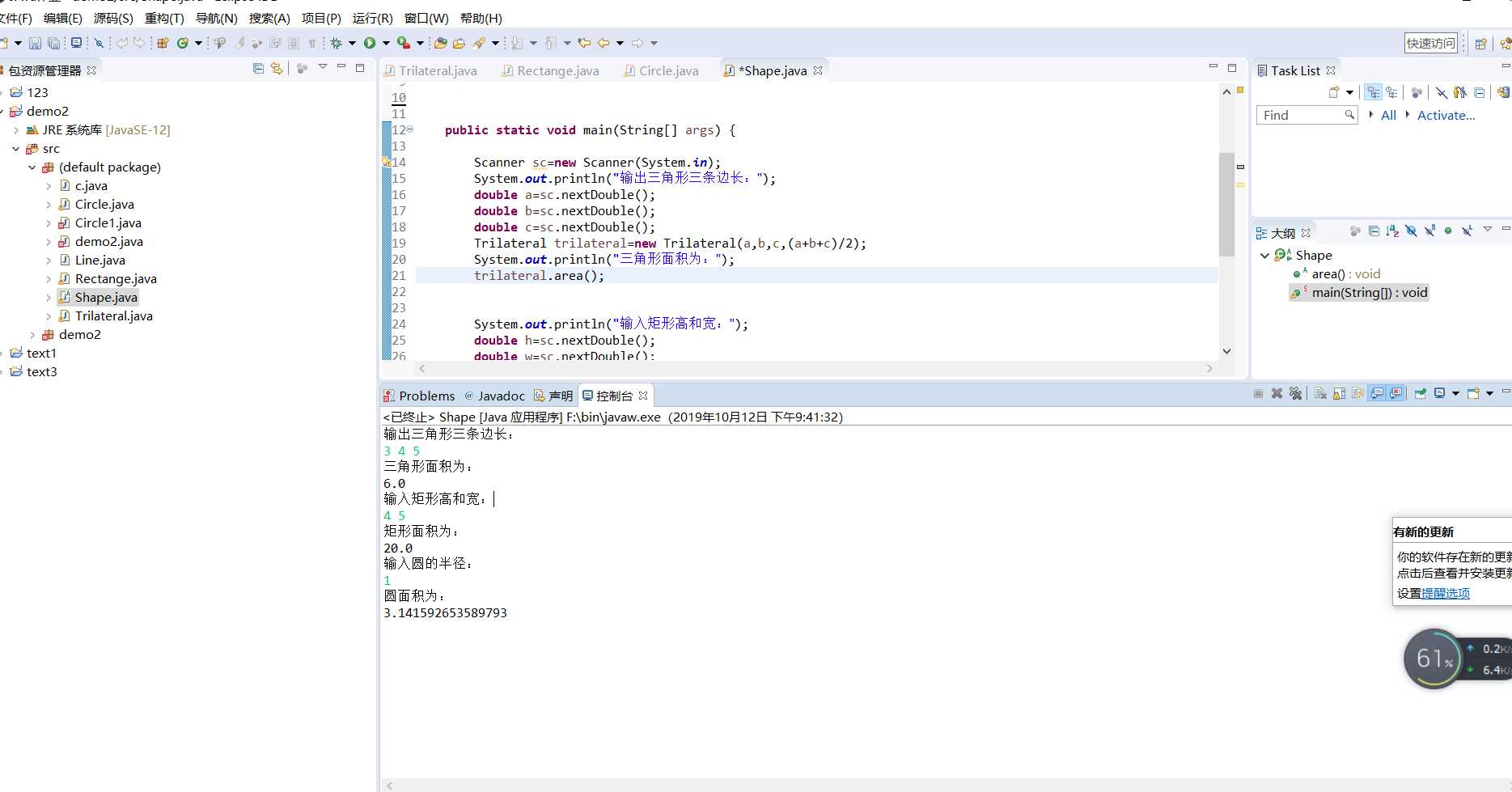Click the New Task icon in Task List
Screen dimensions: 1512x792
click(1334, 92)
